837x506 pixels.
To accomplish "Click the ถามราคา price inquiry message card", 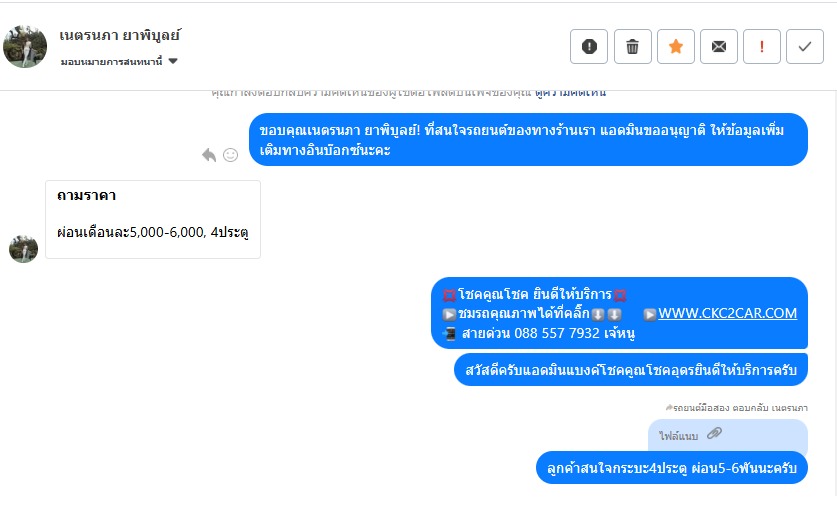I will pyautogui.click(x=153, y=219).
